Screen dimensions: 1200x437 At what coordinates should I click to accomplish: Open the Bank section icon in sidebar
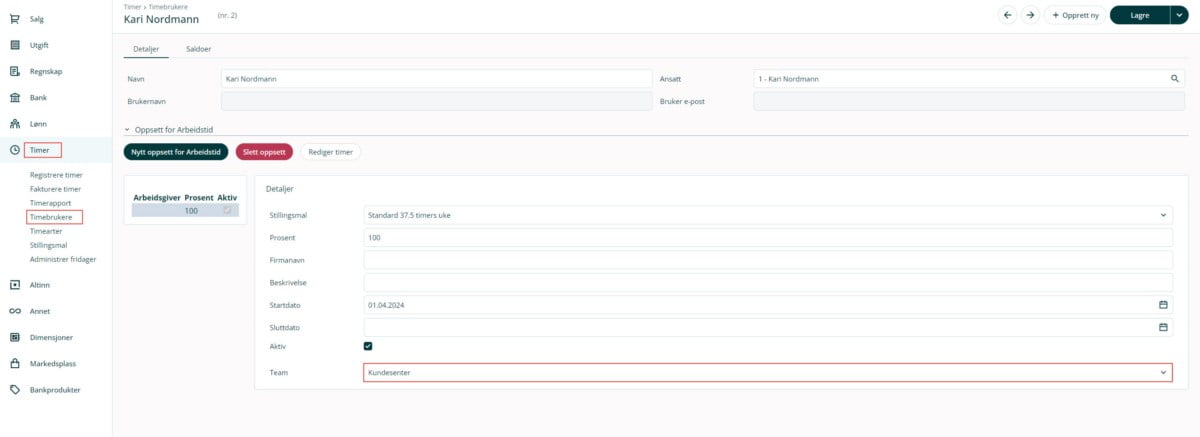point(15,98)
